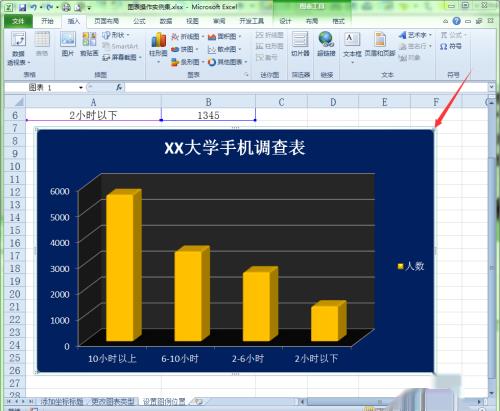Select row 6 header
This screenshot has width=500, height=411.
tap(15, 115)
